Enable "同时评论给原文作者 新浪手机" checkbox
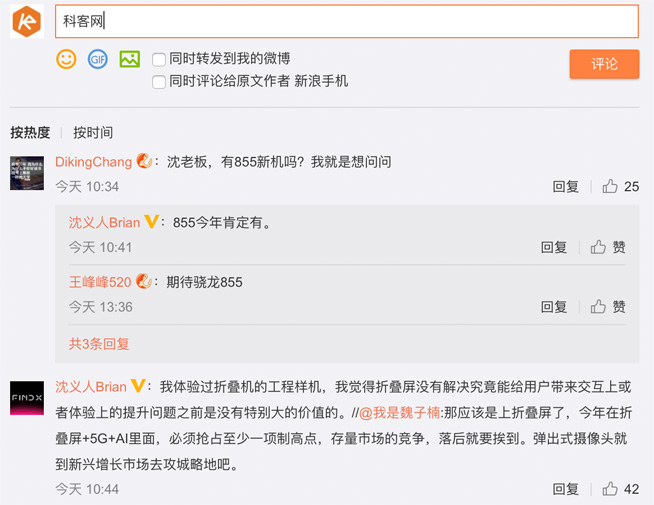The width and height of the screenshot is (654, 505). pos(159,82)
